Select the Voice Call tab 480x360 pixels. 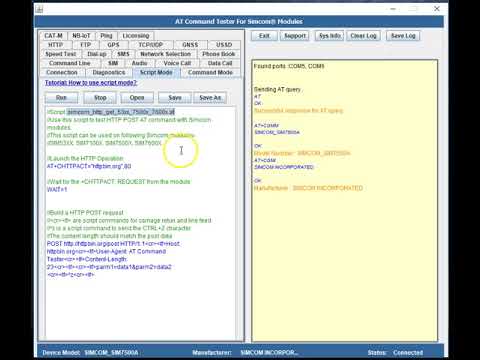177,63
